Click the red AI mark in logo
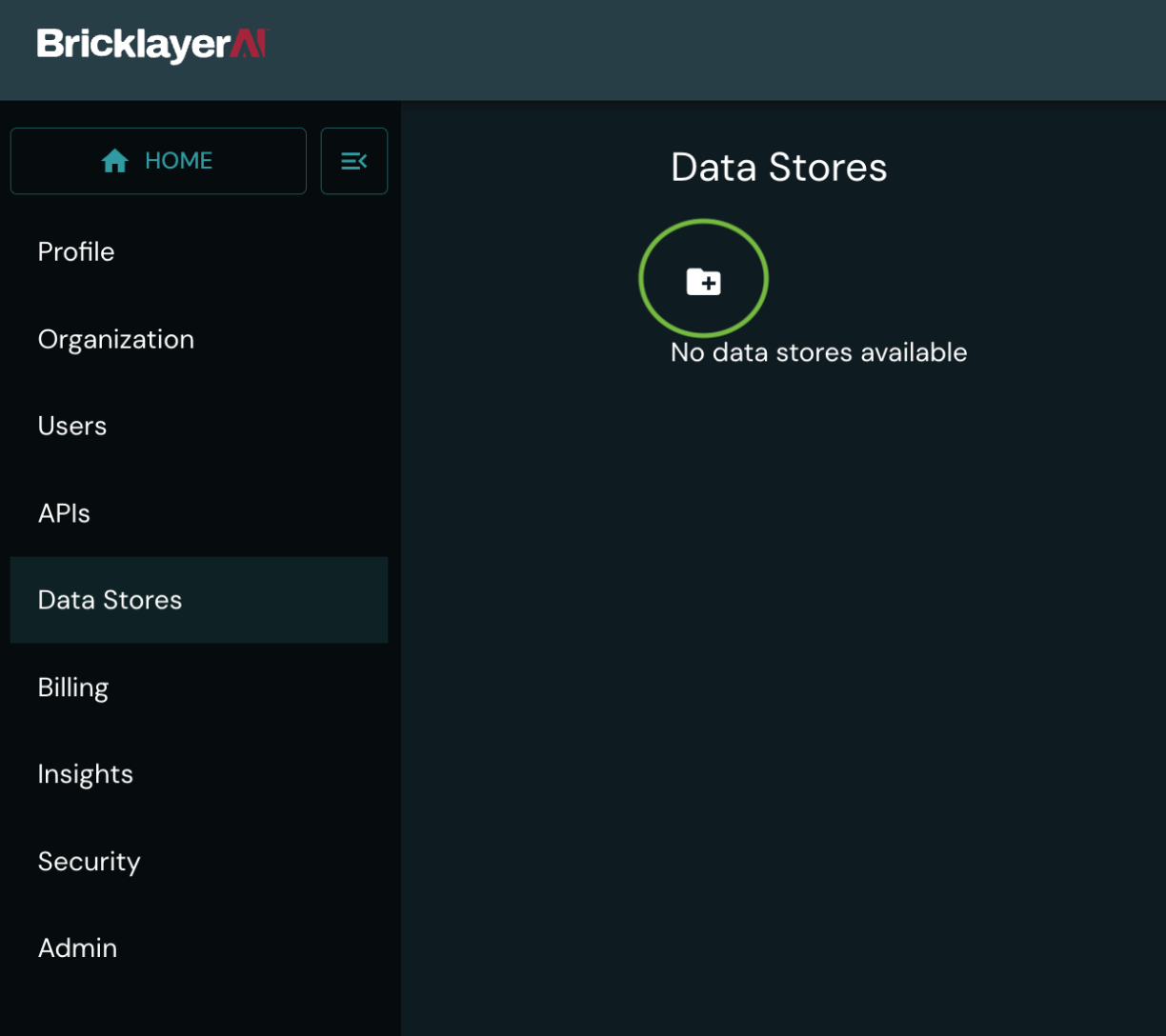This screenshot has height=1036, width=1166. coord(250,44)
